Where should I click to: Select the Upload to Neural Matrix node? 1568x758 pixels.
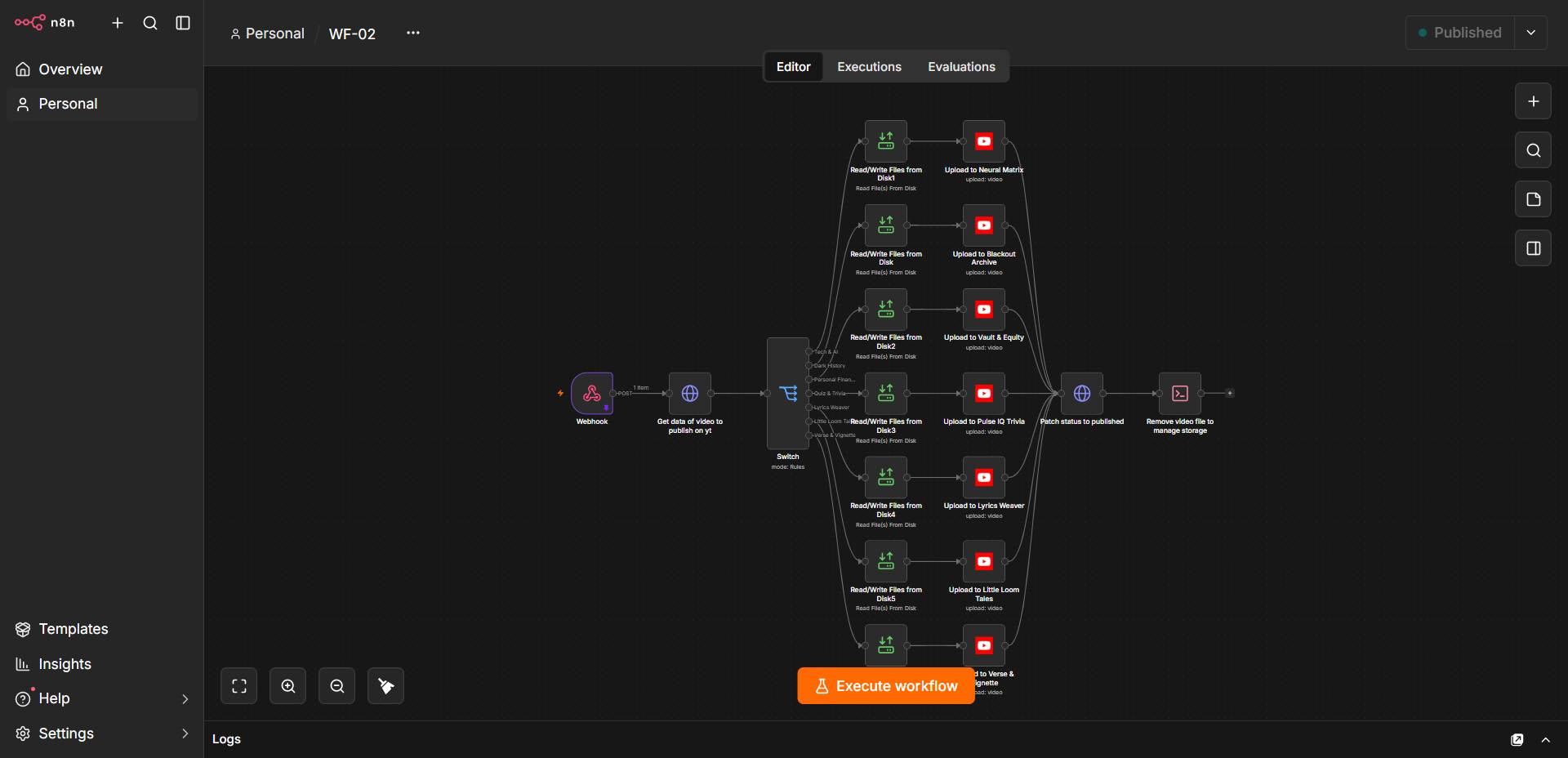984,141
